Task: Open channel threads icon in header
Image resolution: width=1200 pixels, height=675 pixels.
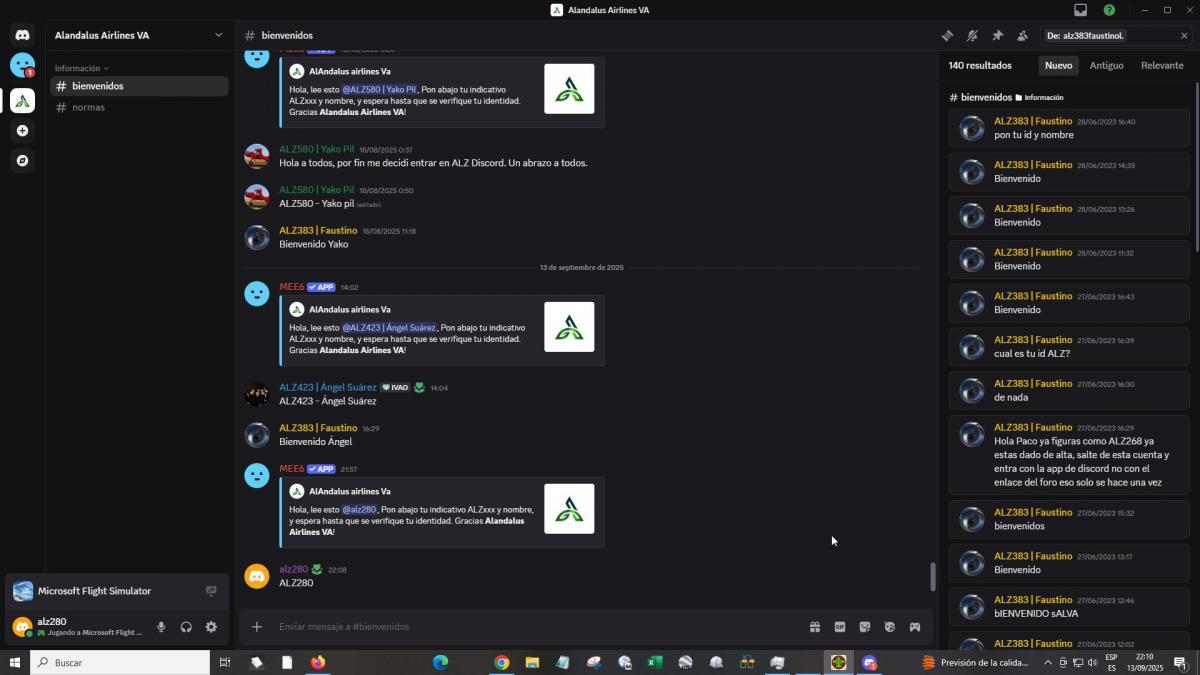Action: pyautogui.click(x=947, y=35)
